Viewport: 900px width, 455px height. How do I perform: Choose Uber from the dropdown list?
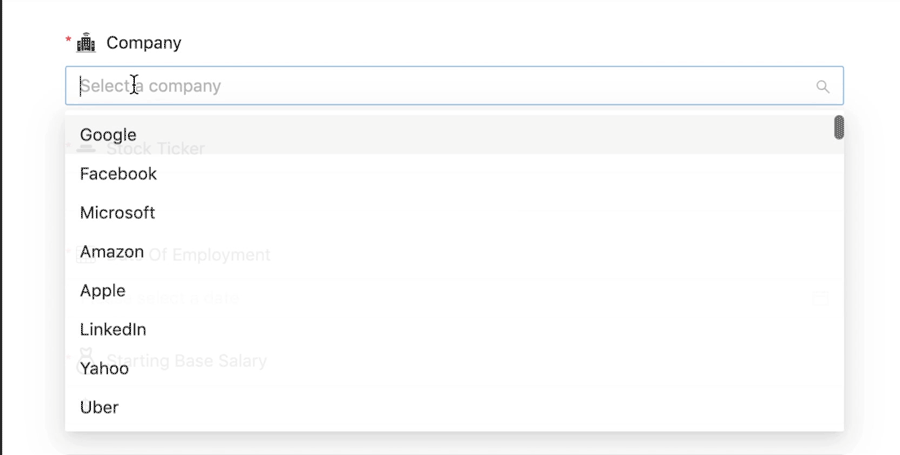[99, 408]
